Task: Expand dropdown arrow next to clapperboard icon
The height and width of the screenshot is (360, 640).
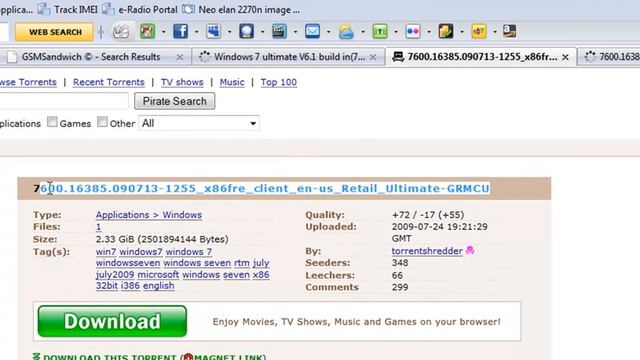Action: (x=296, y=32)
